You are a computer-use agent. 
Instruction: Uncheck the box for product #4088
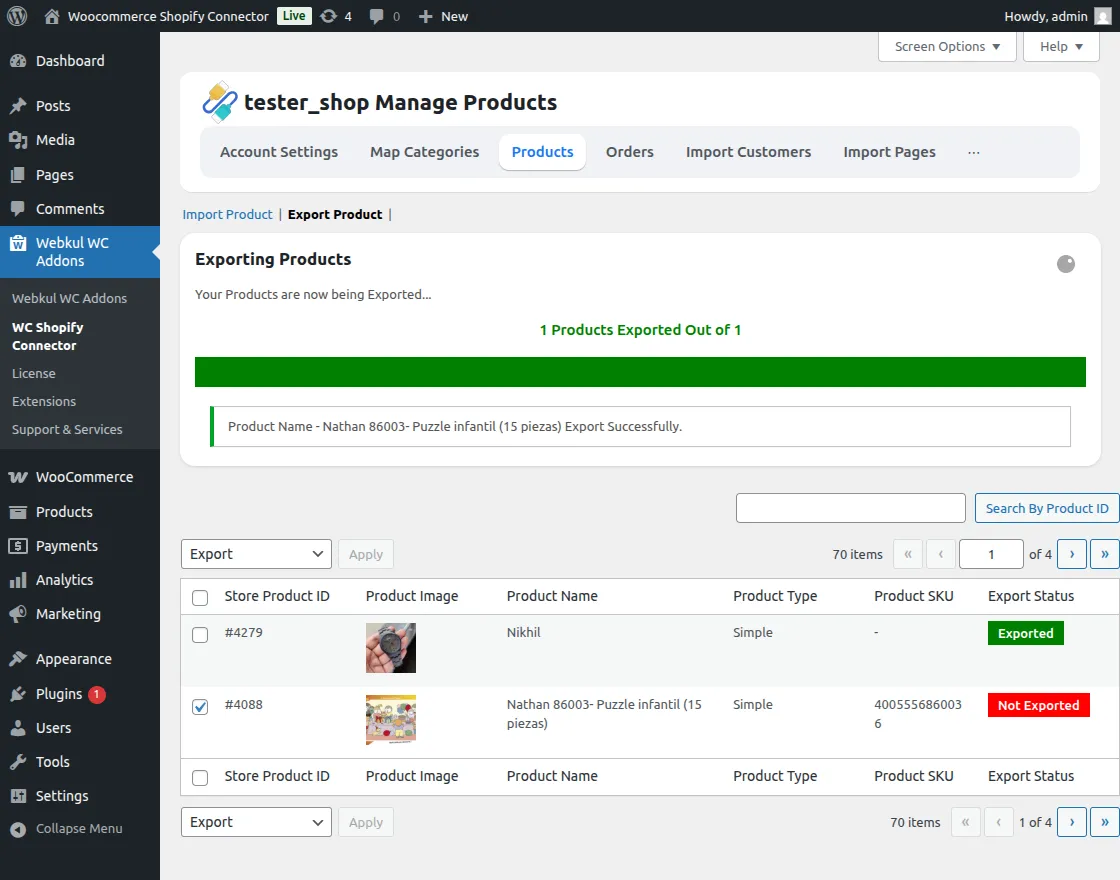tap(200, 707)
